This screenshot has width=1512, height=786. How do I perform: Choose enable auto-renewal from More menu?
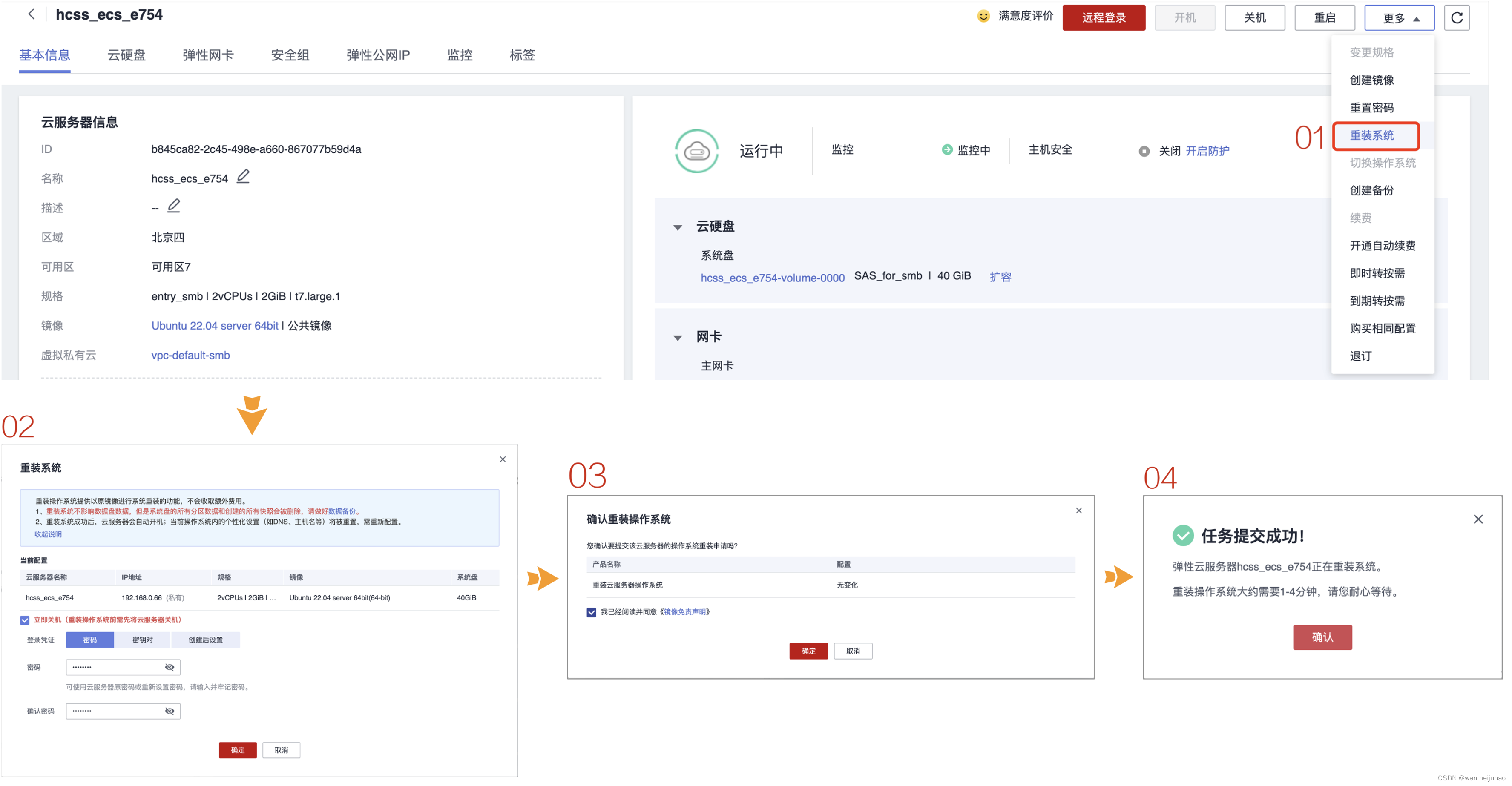tap(1382, 245)
